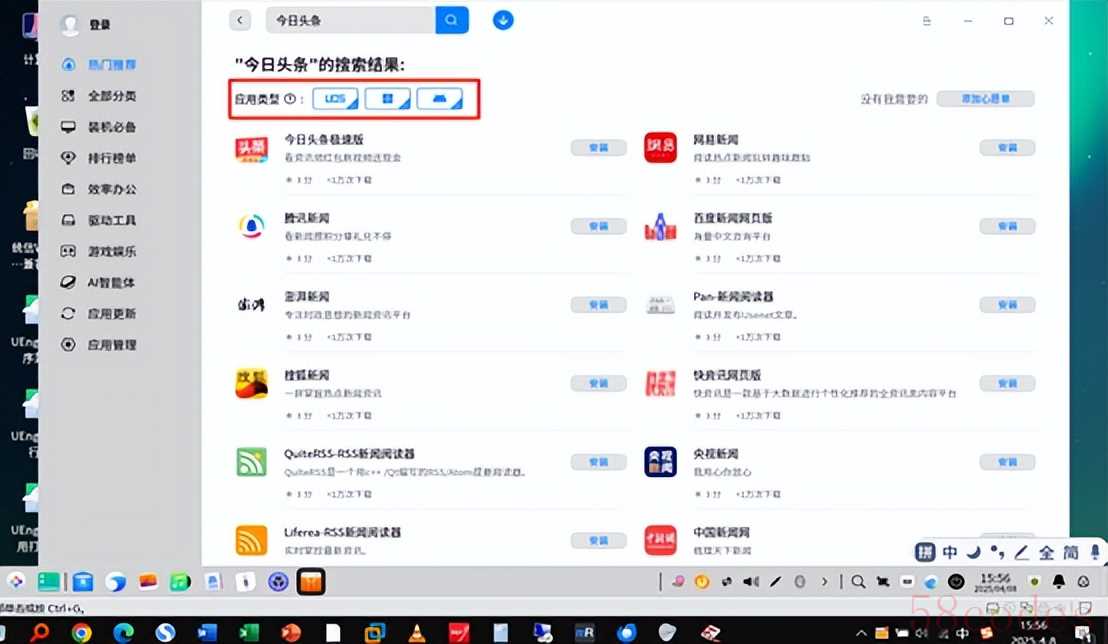Open the bell notification icon in UOS tray
The image size is (1108, 644).
tap(1059, 582)
